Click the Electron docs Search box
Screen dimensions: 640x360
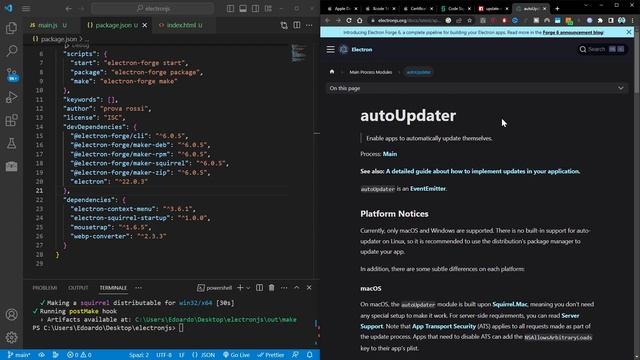click(x=602, y=49)
